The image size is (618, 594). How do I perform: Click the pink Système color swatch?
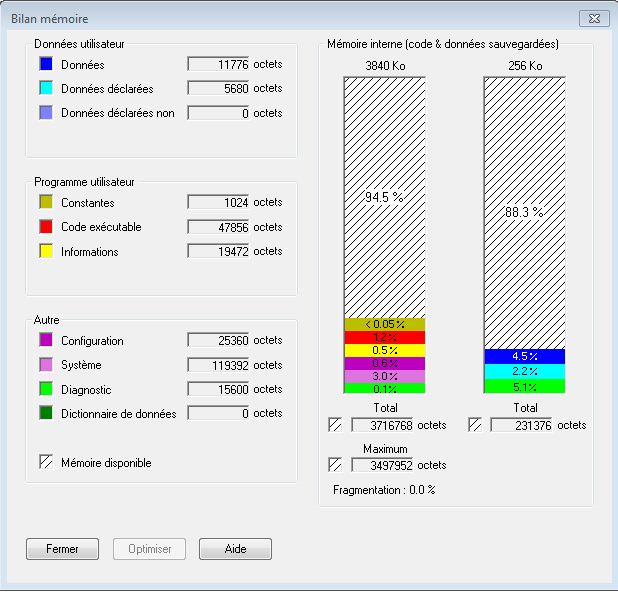tap(46, 365)
